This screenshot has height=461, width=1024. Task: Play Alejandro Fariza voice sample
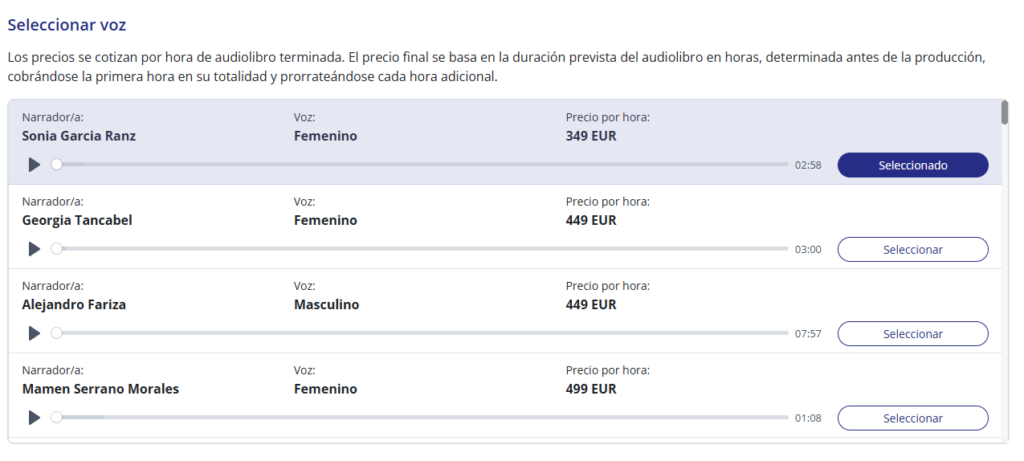(x=34, y=333)
